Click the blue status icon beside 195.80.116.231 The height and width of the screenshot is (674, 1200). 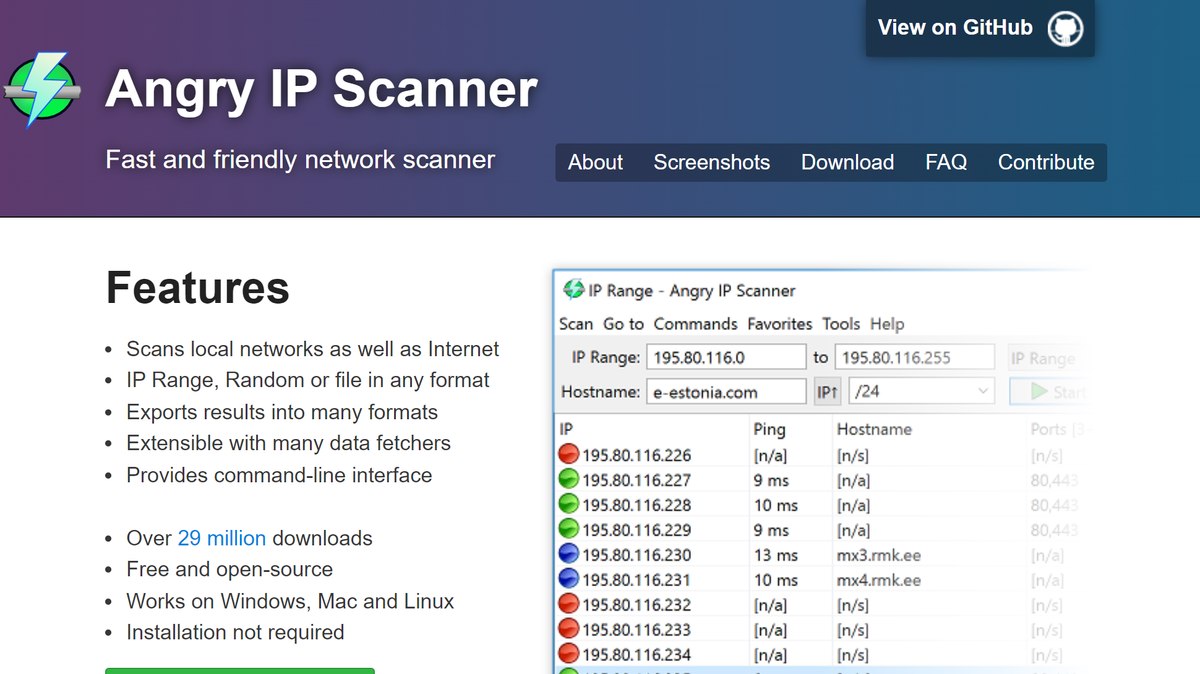click(x=568, y=579)
